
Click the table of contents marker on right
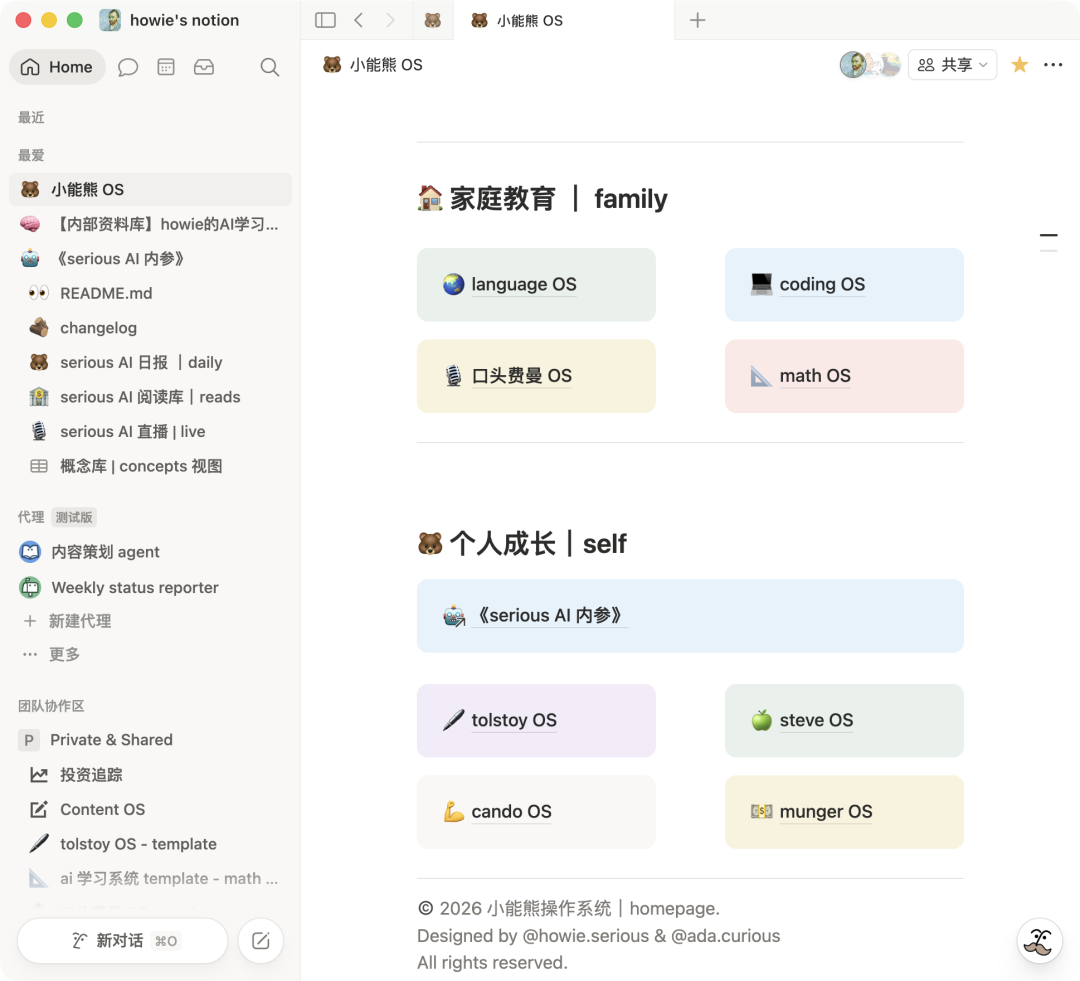click(1048, 242)
